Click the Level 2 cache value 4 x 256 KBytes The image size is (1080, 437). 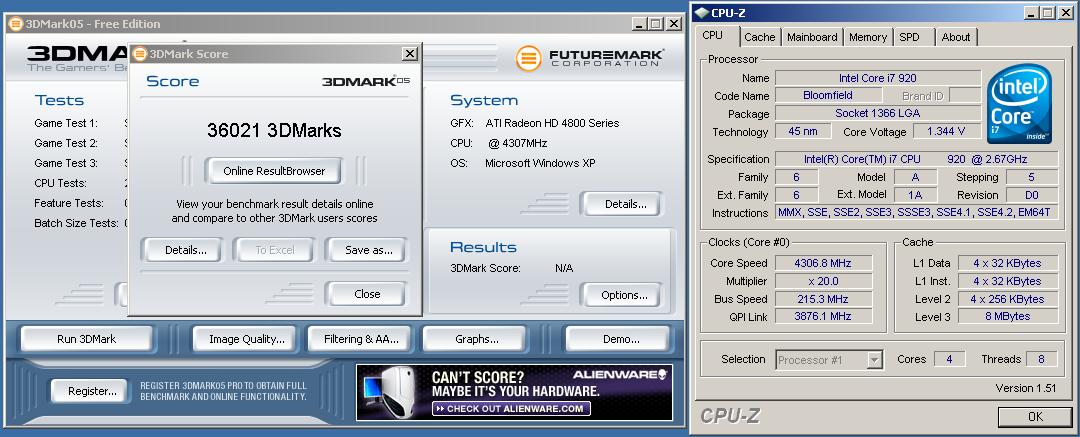click(1007, 299)
